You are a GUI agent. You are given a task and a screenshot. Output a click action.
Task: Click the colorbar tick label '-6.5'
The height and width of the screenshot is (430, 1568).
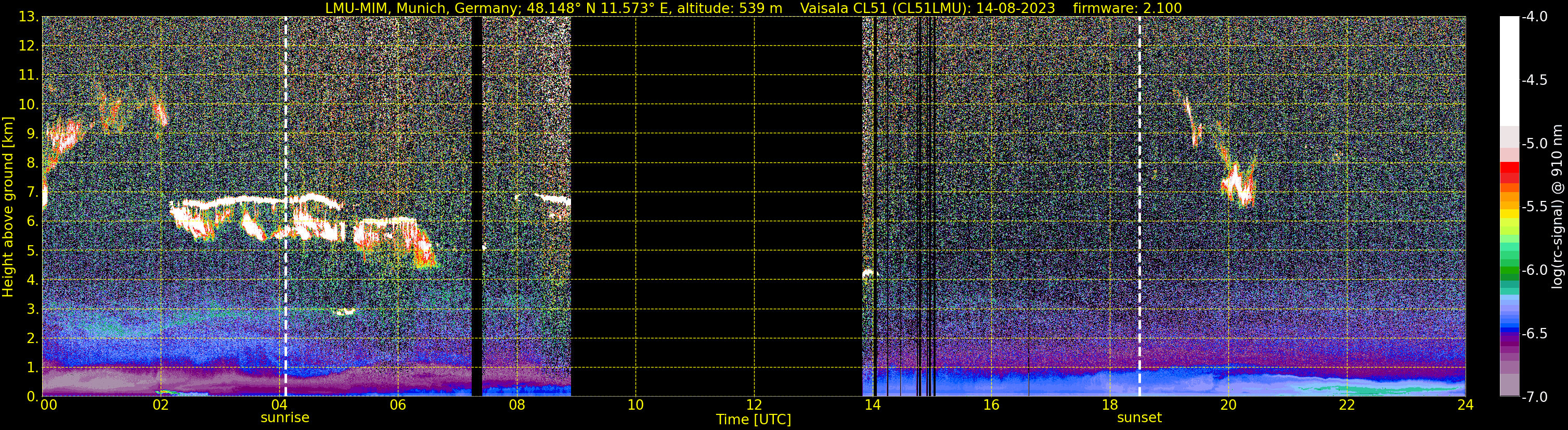[1534, 333]
